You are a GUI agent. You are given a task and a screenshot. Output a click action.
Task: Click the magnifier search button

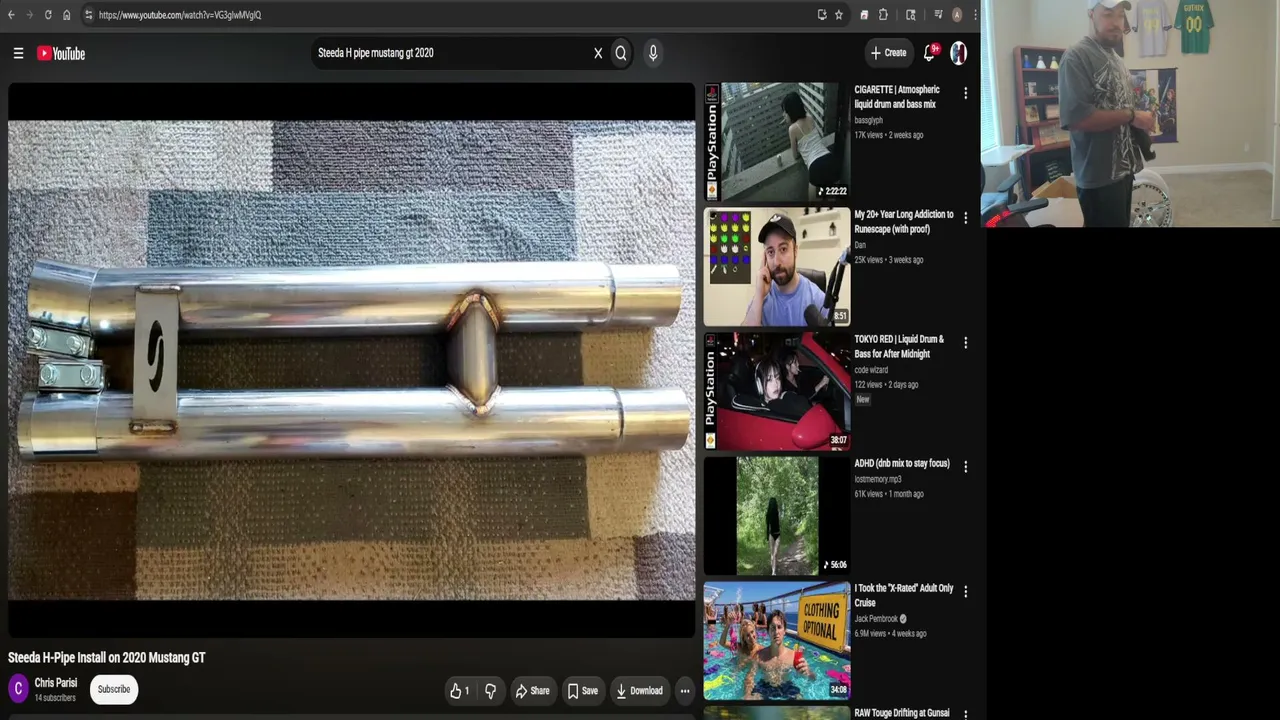tap(621, 53)
